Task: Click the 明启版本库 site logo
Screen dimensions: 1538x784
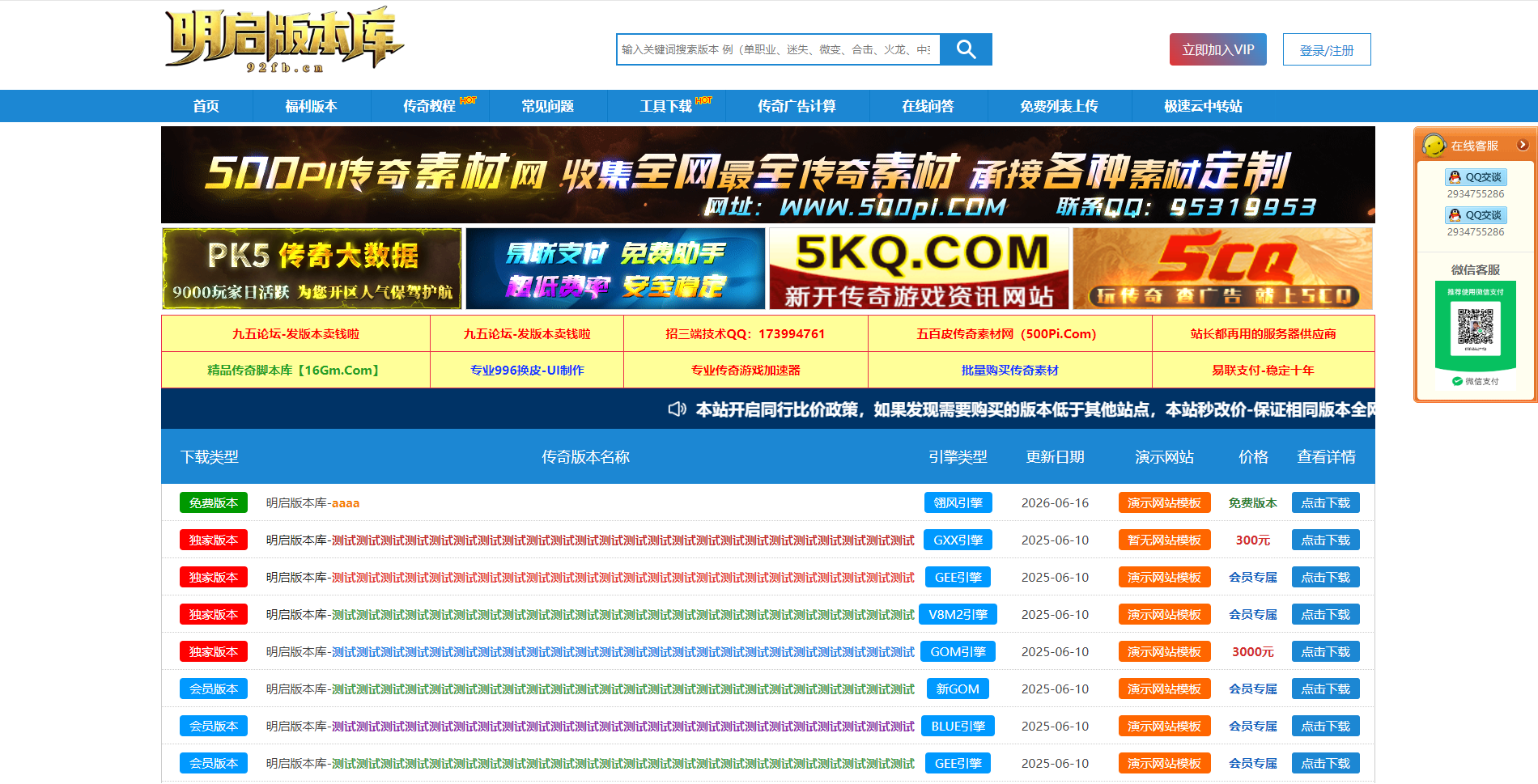Action: [284, 40]
